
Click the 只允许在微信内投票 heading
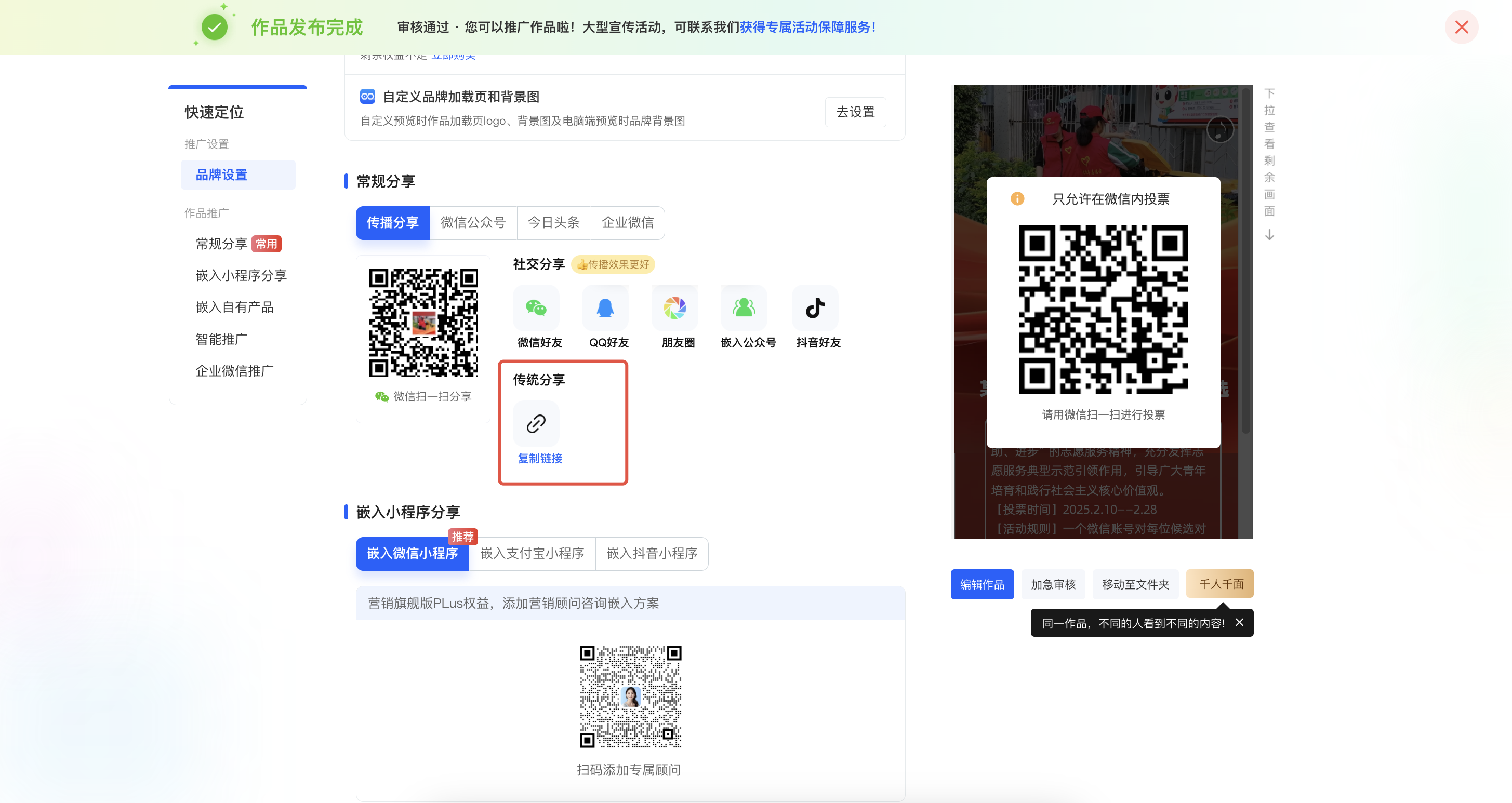(1110, 199)
